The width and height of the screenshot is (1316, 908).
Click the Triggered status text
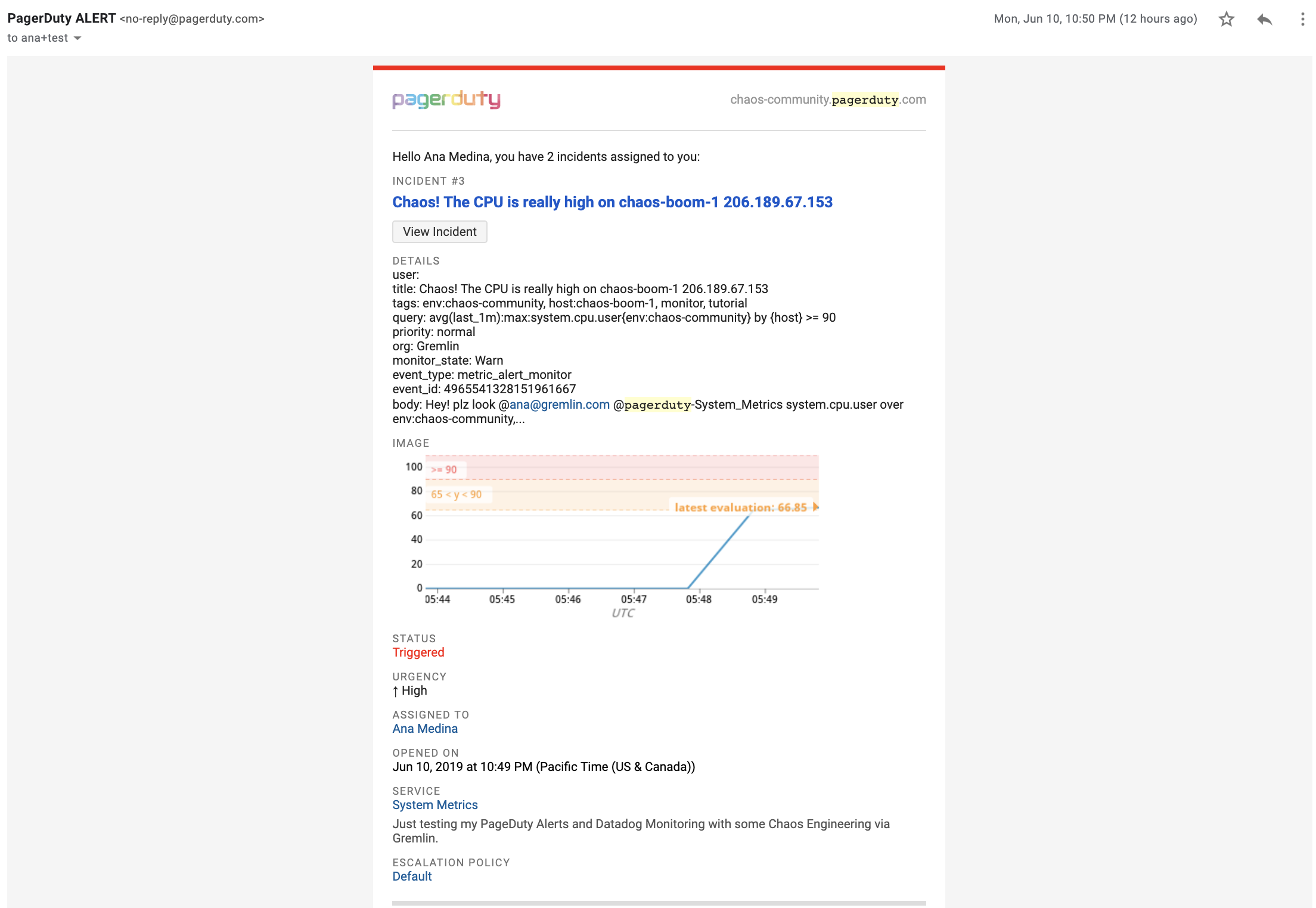(x=418, y=652)
